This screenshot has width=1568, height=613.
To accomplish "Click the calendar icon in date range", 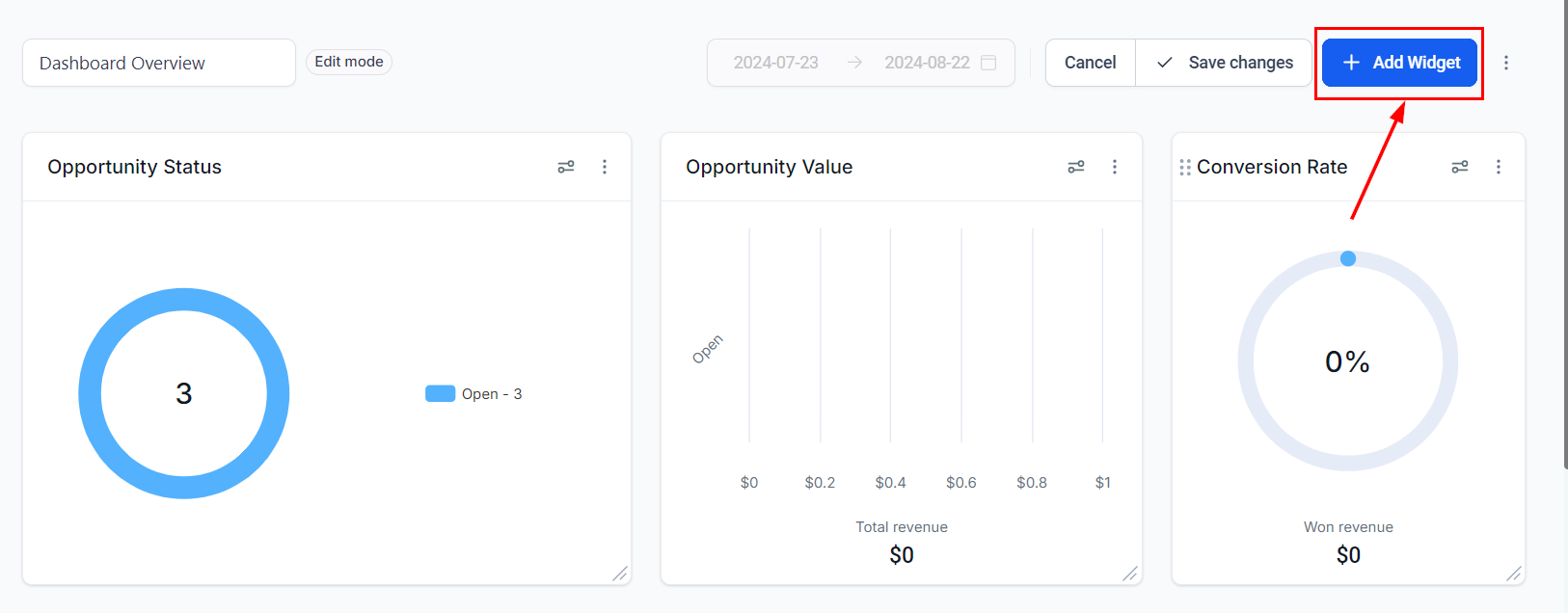I will coord(988,63).
